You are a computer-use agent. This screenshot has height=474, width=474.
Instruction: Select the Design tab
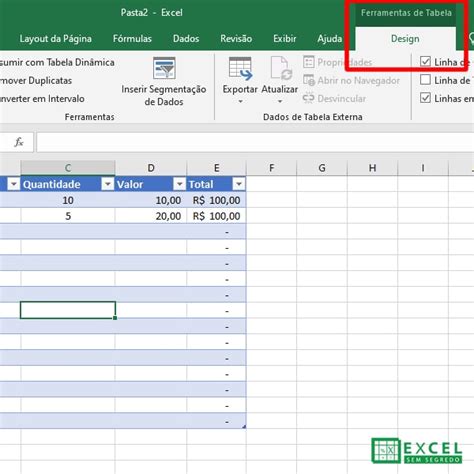point(405,39)
